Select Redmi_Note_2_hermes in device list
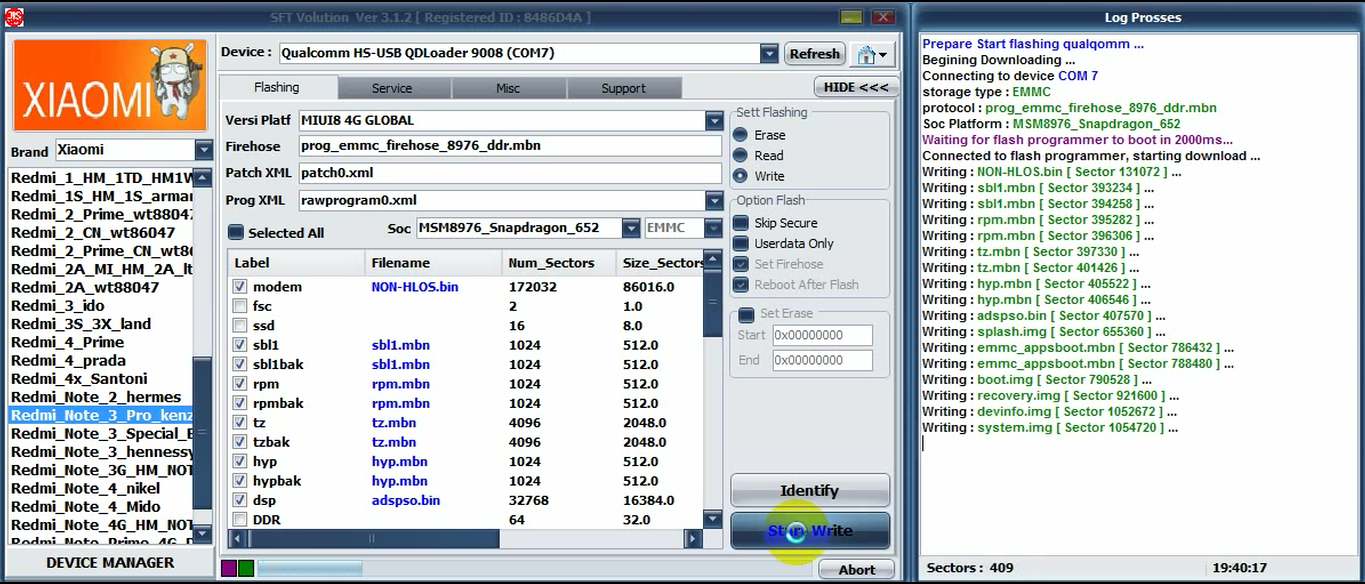Image resolution: width=1365 pixels, height=584 pixels. point(101,397)
